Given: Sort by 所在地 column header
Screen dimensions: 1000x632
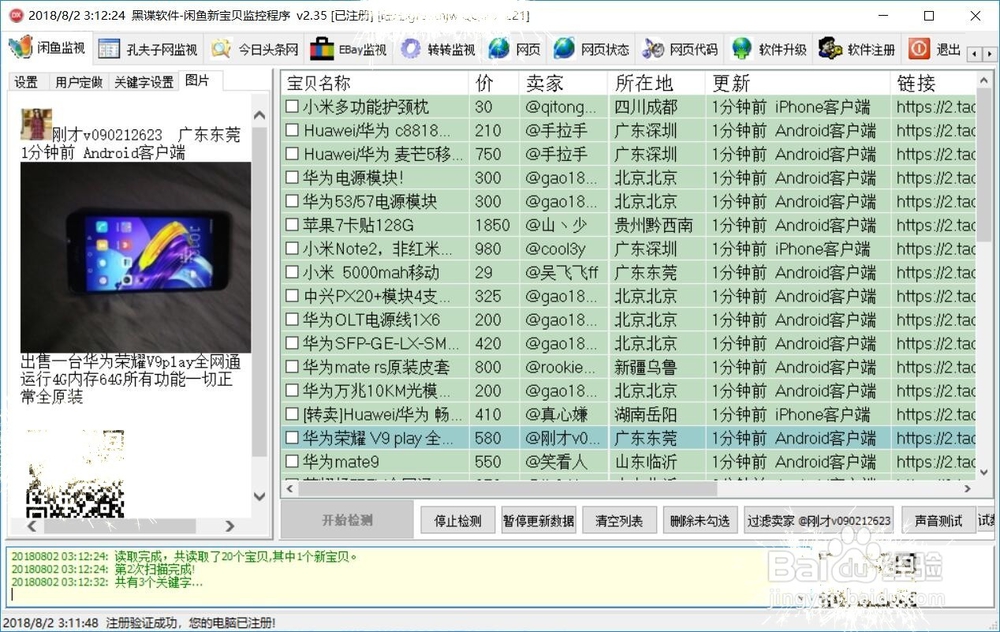Looking at the screenshot, I should [x=657, y=83].
